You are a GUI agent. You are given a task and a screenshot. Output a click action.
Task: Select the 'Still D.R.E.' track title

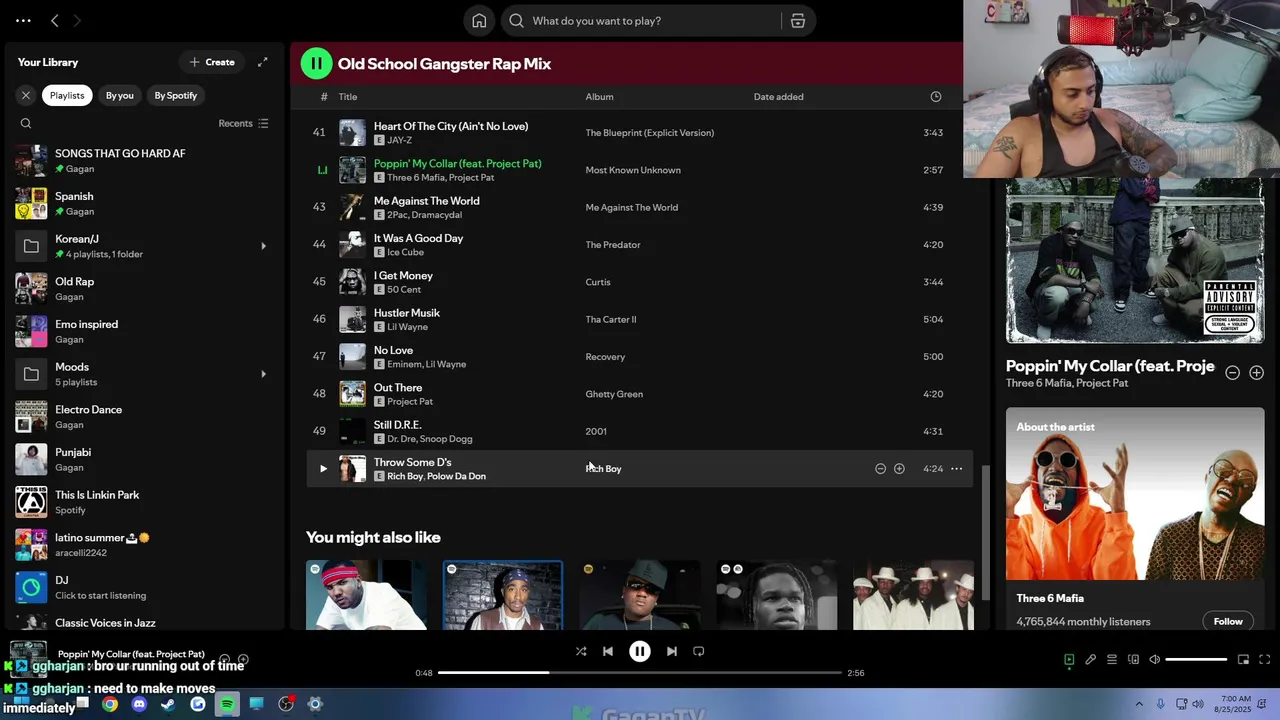coord(397,425)
